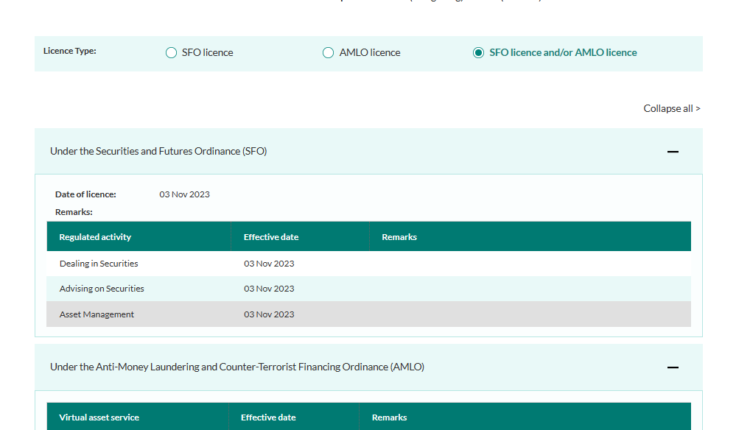Collapse the Securities and Futures Ordinance section minus icon

coord(672,151)
